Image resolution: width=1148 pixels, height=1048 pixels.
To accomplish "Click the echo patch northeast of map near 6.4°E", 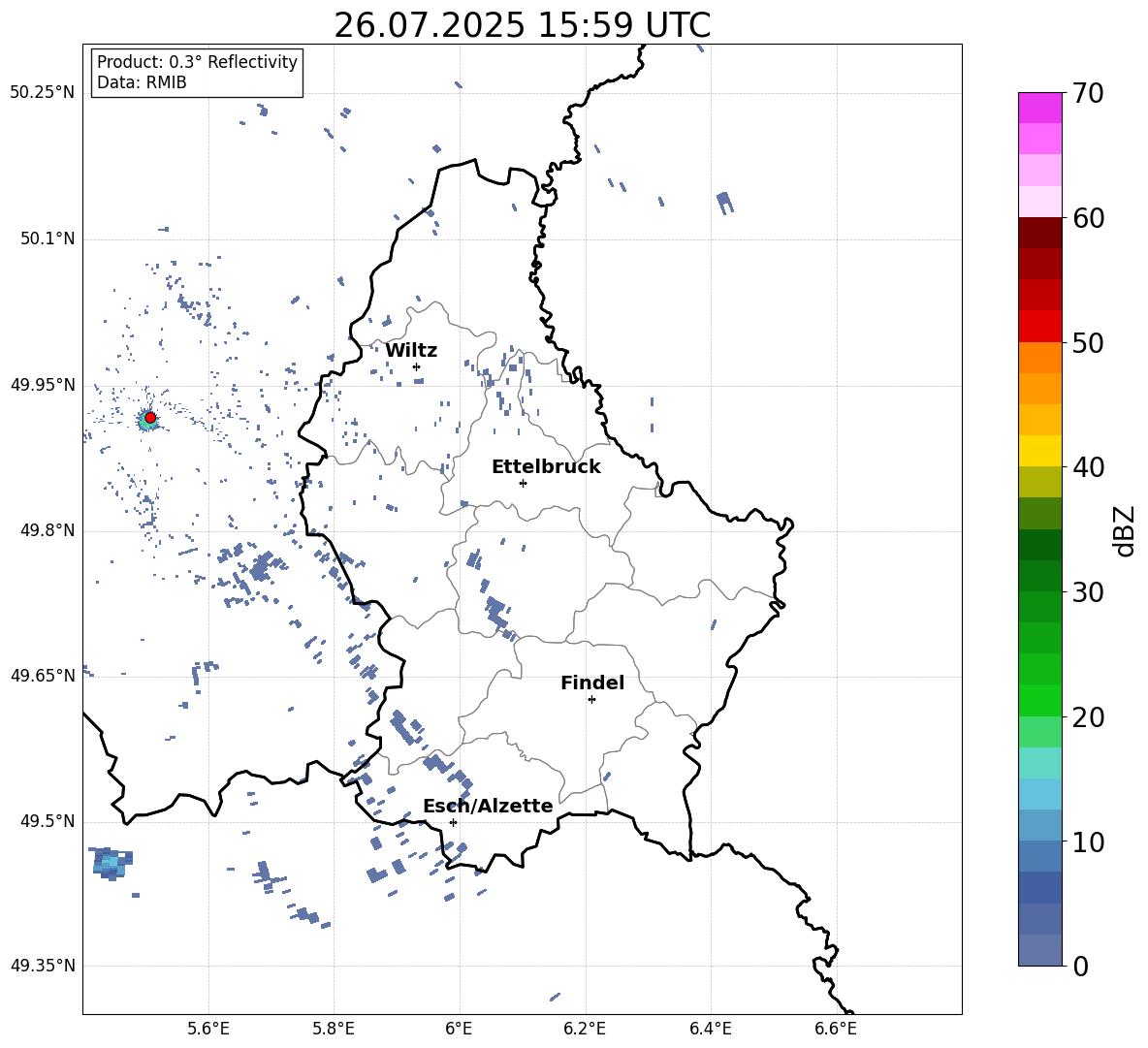I will (x=725, y=203).
